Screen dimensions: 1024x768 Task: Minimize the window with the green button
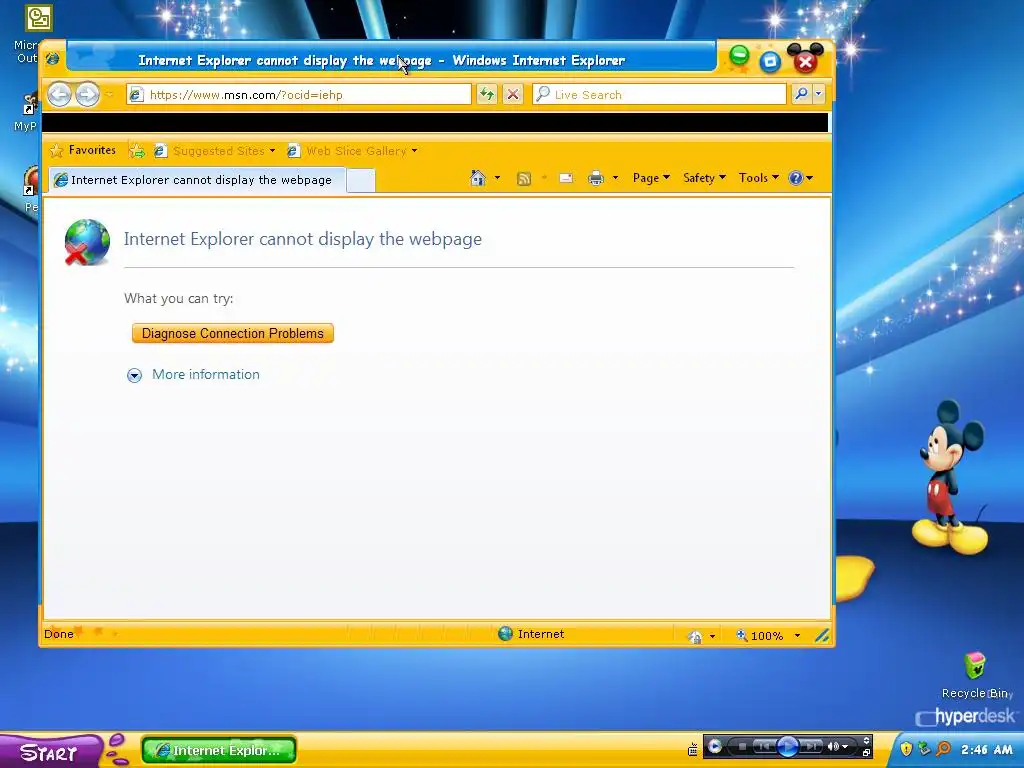pos(739,57)
